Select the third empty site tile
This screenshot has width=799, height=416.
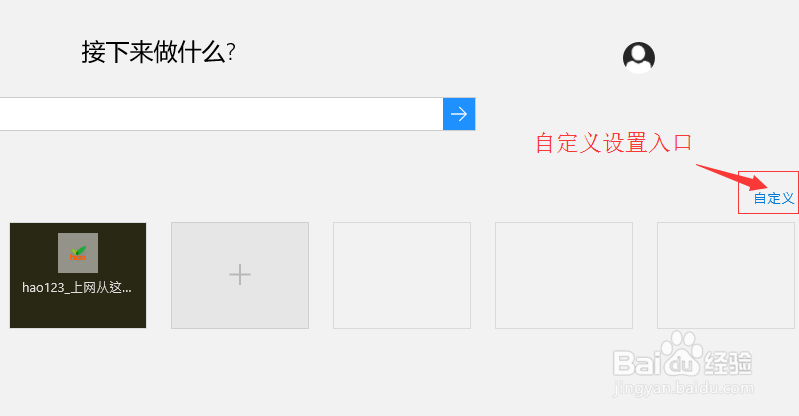click(x=402, y=275)
